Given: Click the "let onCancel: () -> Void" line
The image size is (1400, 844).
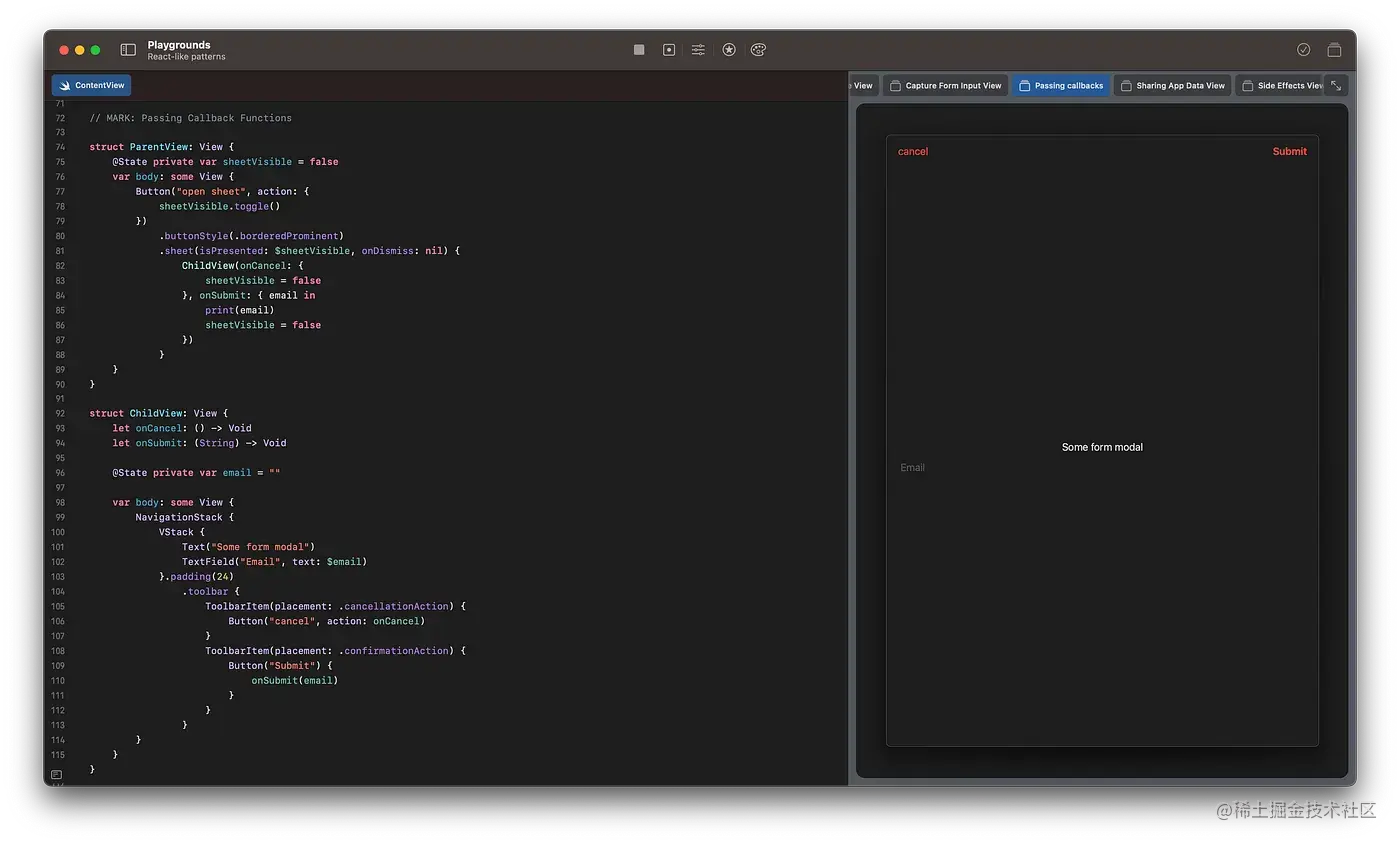Looking at the screenshot, I should coord(182,428).
